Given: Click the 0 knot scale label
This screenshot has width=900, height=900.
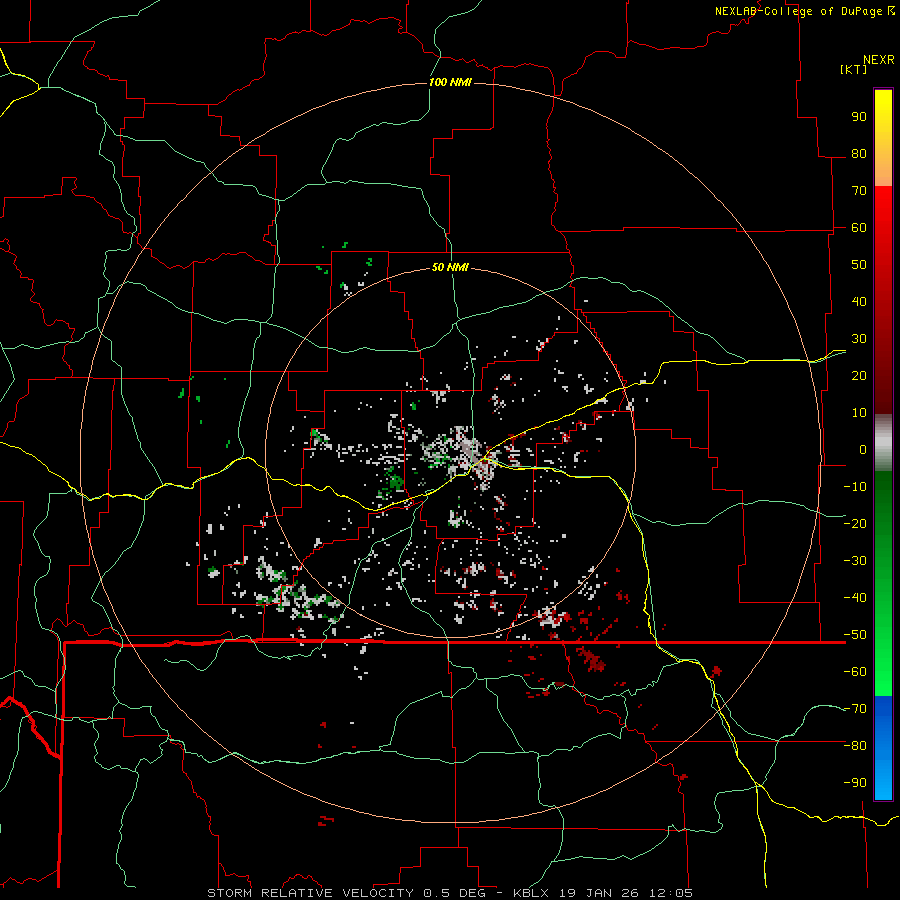Looking at the screenshot, I should [863, 449].
